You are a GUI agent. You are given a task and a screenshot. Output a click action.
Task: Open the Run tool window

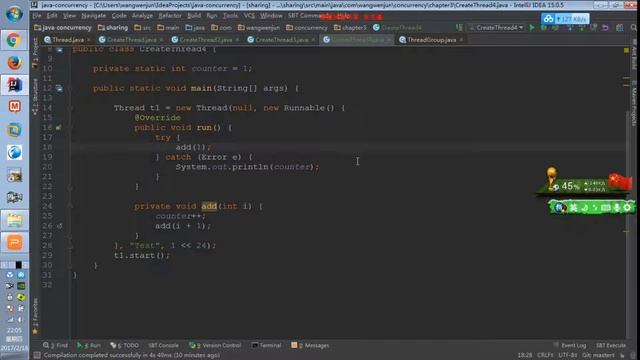point(89,345)
